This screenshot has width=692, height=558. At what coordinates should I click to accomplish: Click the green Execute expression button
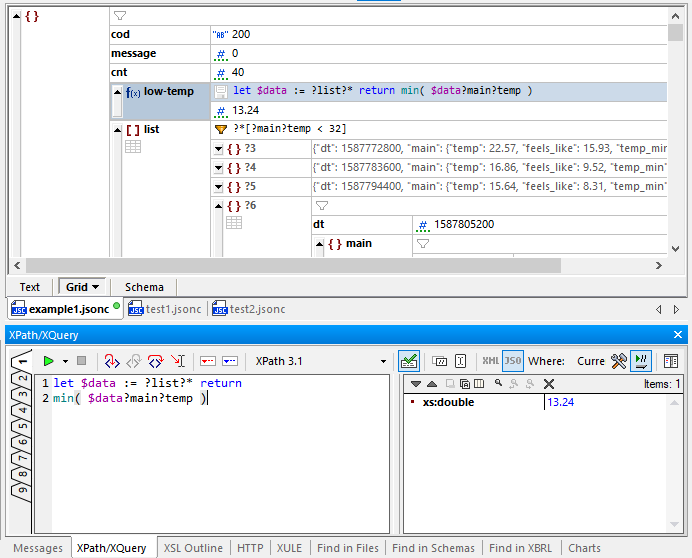(x=47, y=361)
